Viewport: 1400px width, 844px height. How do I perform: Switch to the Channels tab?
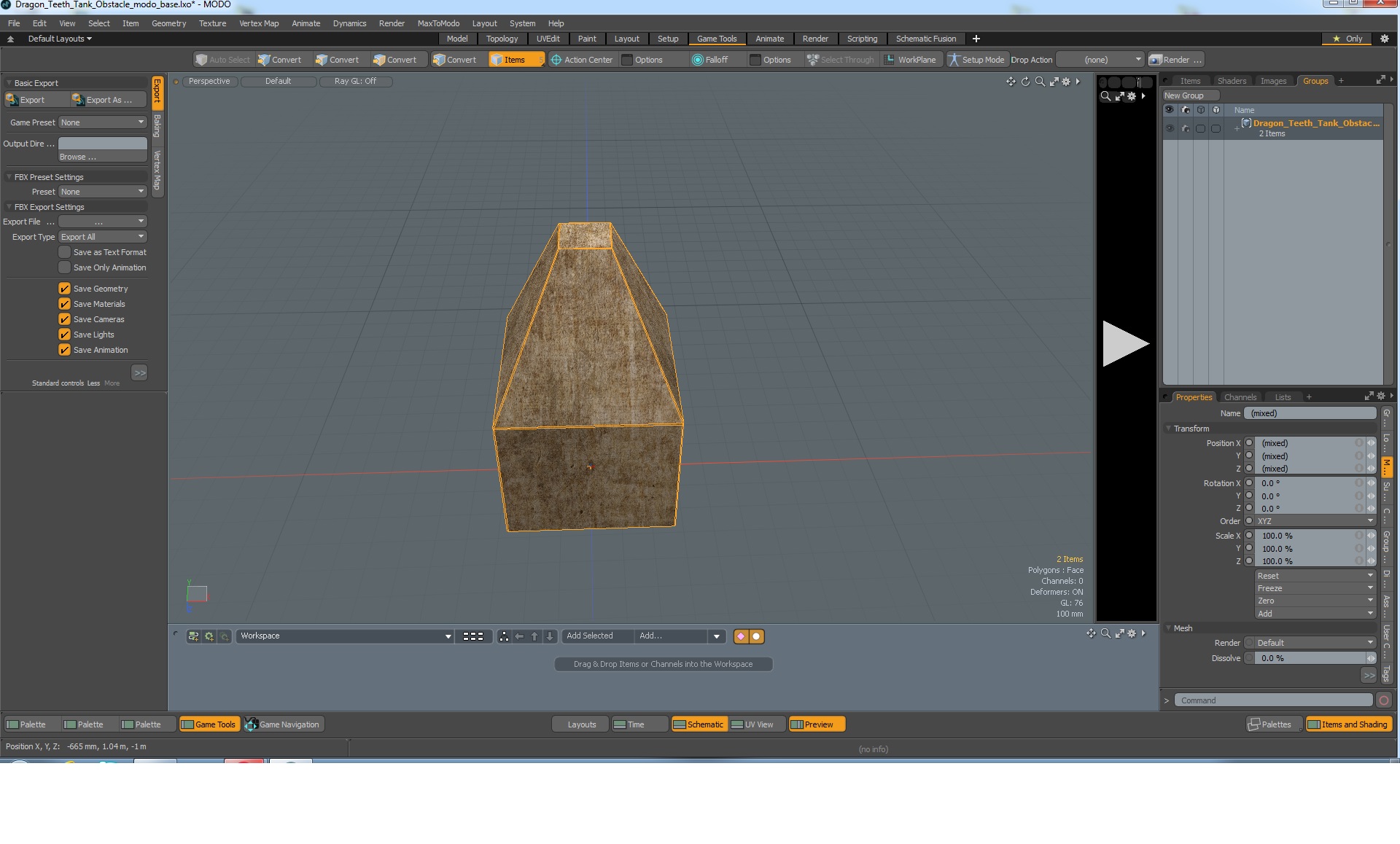1240,397
